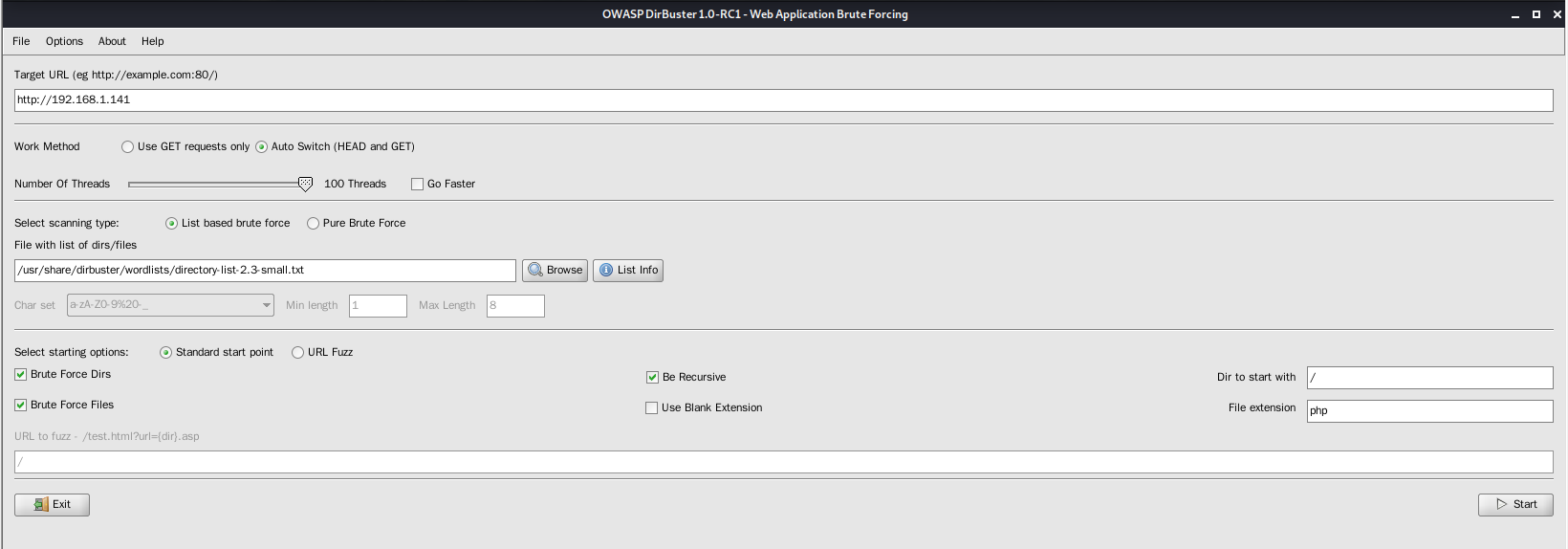1568x549 pixels.
Task: Click the Exit door icon
Action: [x=41, y=504]
